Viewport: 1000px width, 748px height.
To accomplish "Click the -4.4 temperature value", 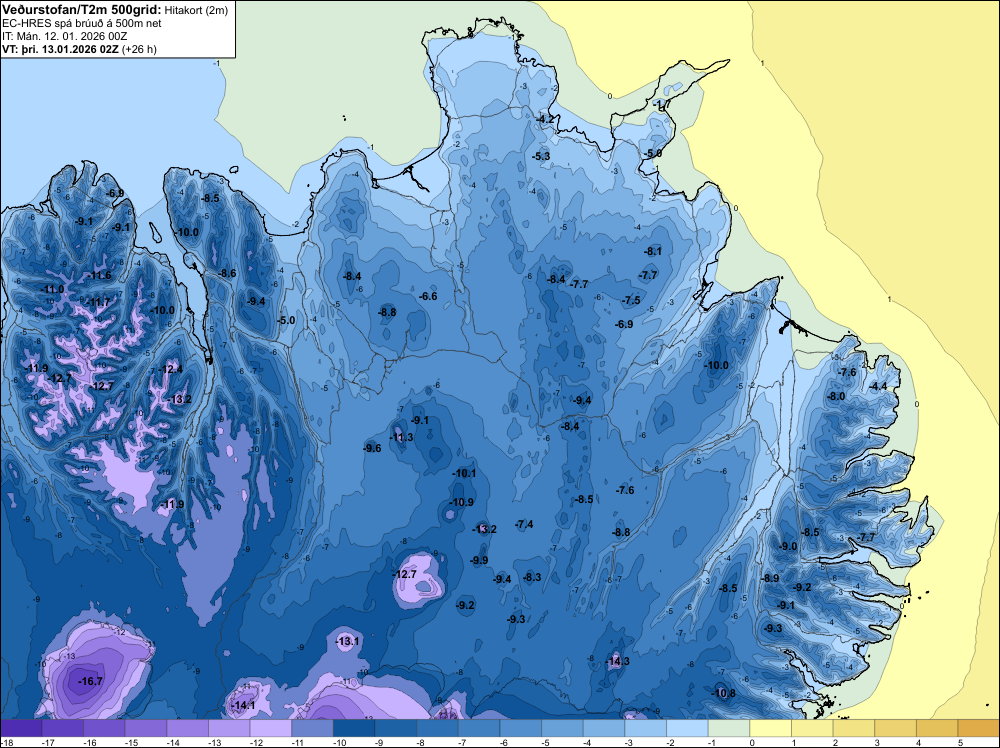I will (x=878, y=386).
